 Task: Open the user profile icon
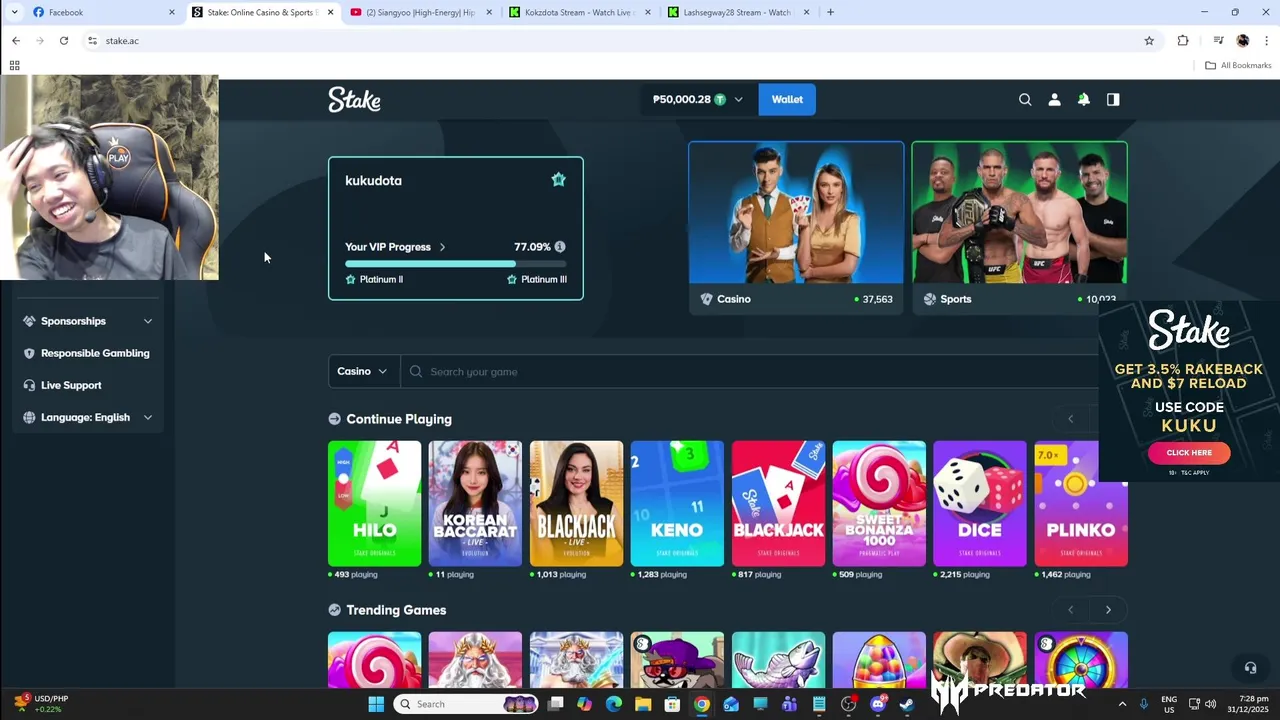1054,99
